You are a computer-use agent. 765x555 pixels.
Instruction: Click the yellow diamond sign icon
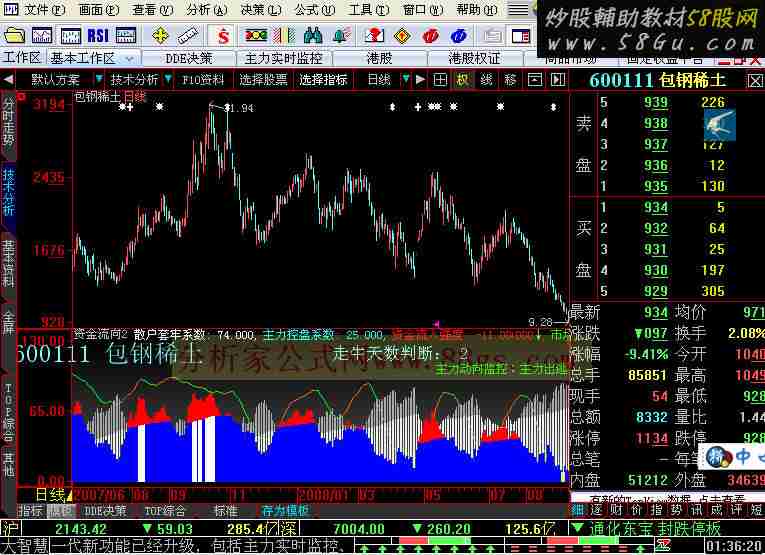pyautogui.click(x=402, y=36)
